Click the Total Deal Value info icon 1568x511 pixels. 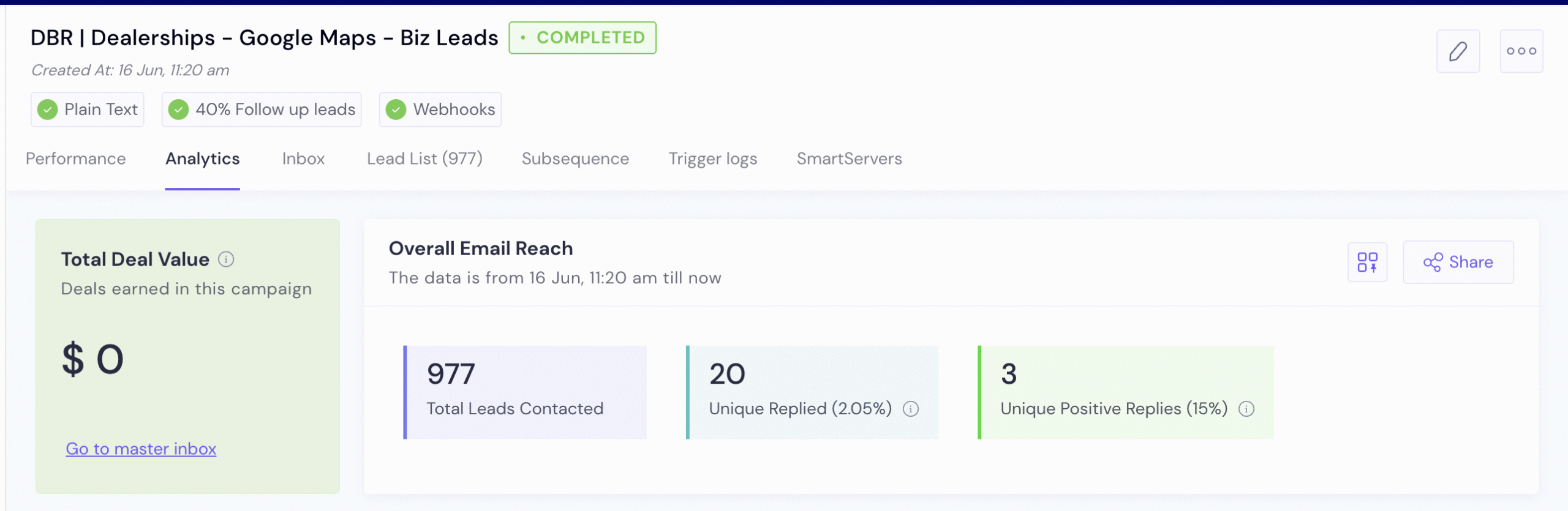click(x=226, y=259)
